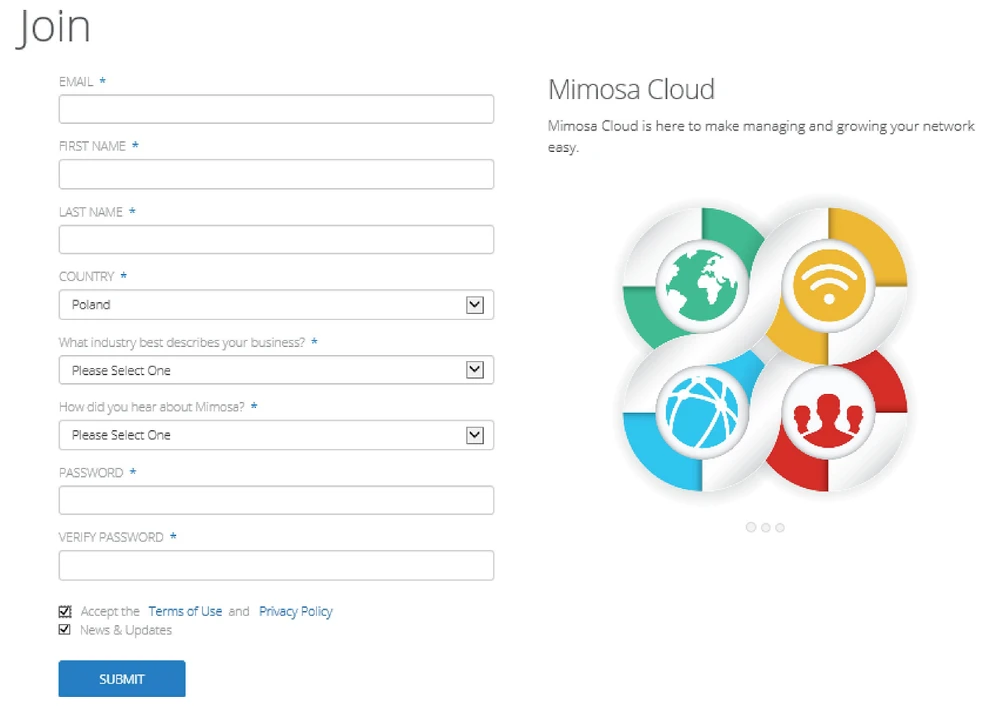Viewport: 1000px width, 724px height.
Task: Open the How did you hear about Mimosa dropdown
Action: [x=276, y=435]
